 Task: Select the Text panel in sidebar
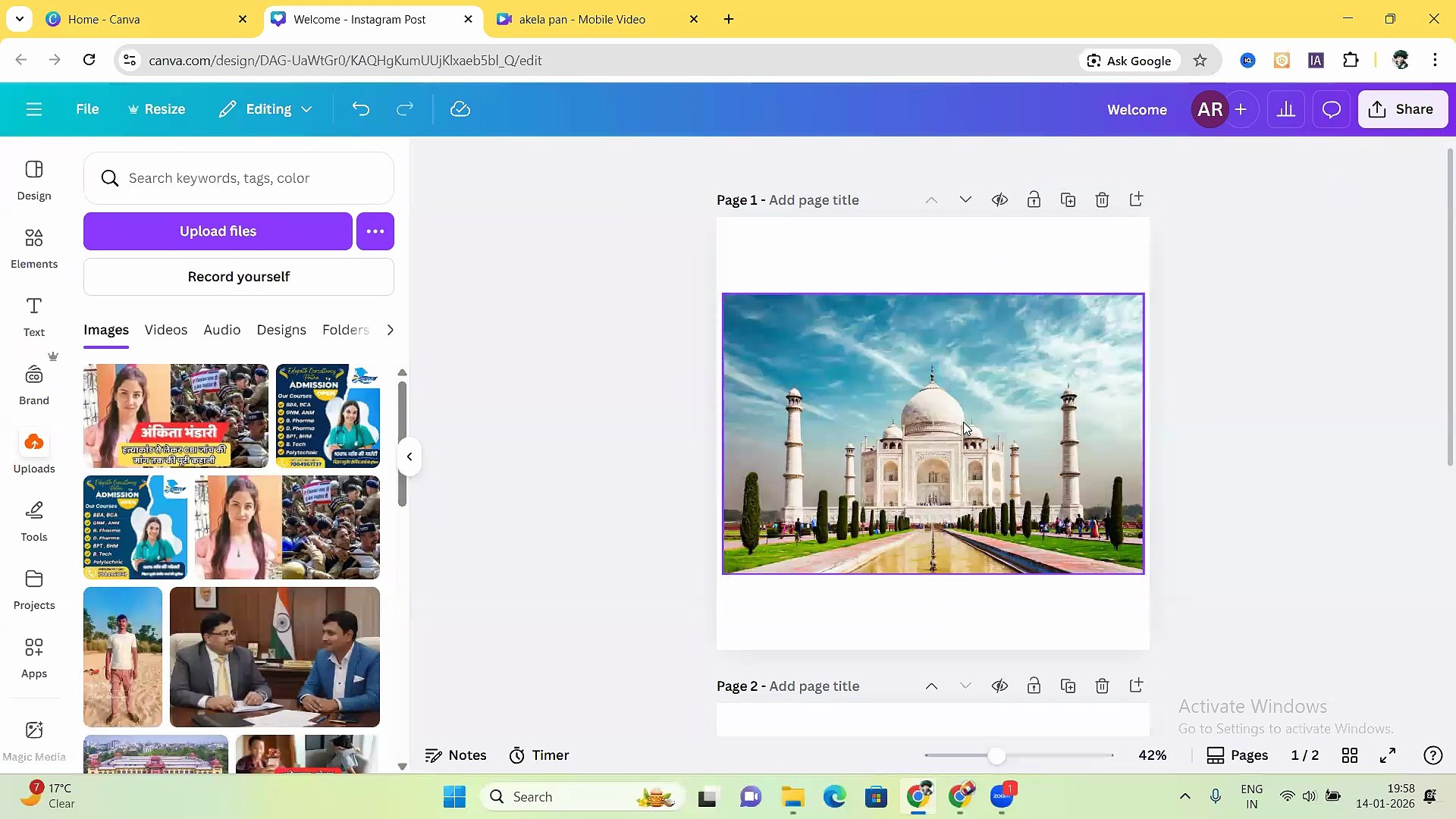point(33,316)
